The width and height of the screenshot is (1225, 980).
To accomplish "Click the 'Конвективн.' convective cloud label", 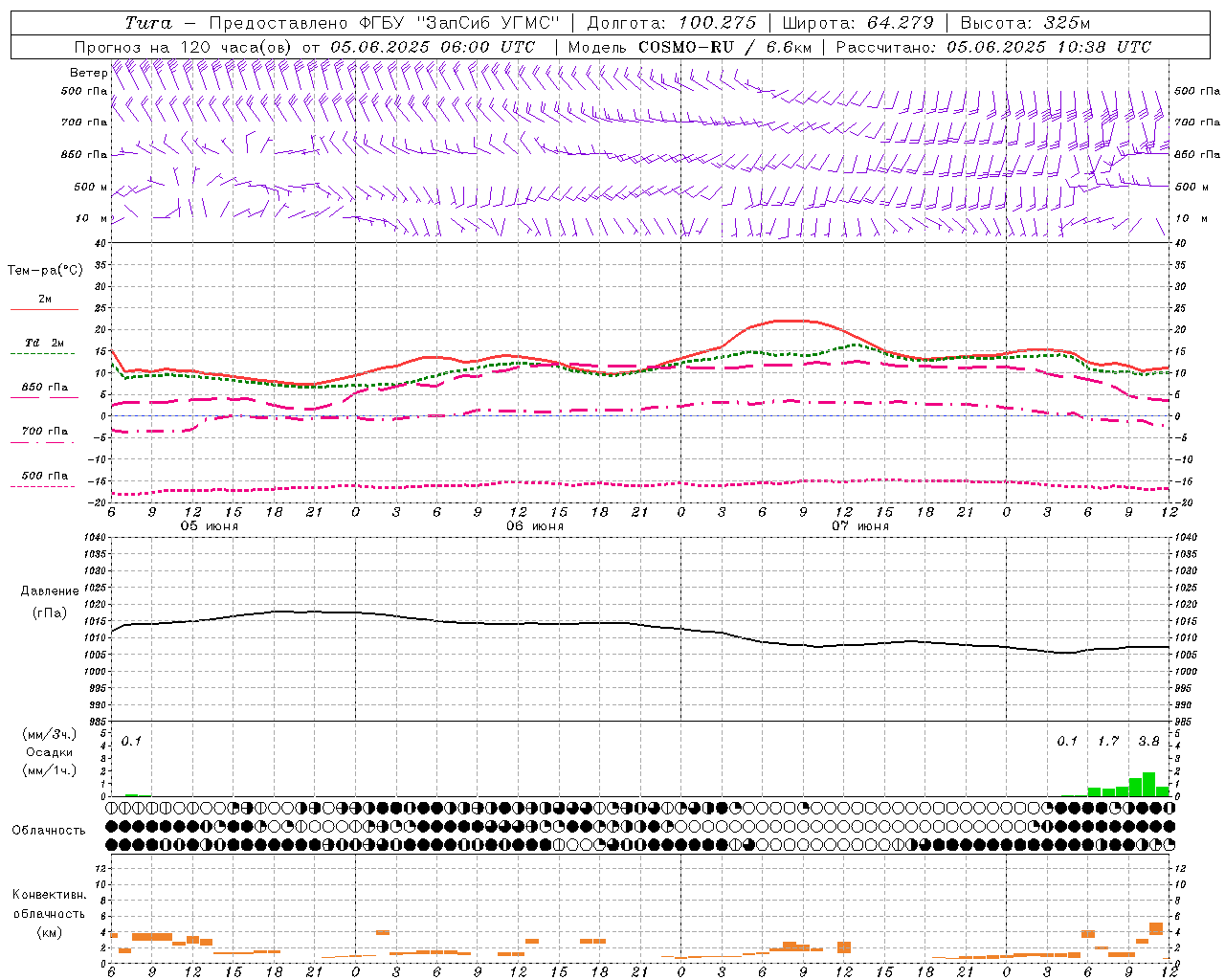I will [50, 894].
